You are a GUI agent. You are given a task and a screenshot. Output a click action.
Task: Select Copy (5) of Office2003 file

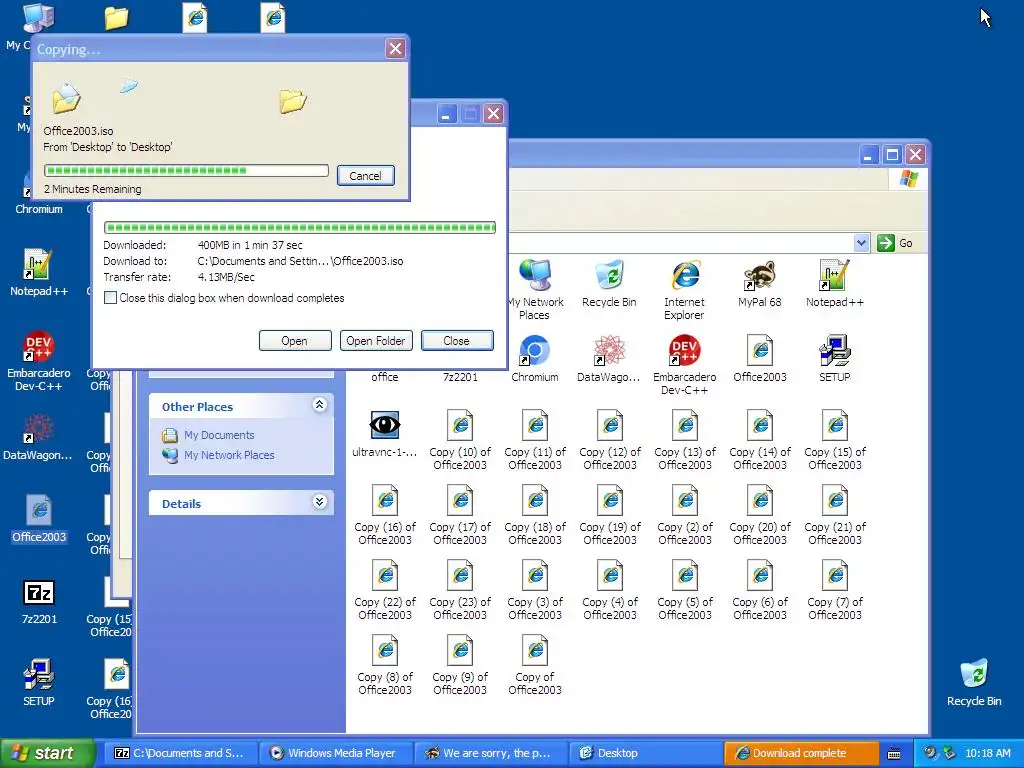click(x=684, y=590)
